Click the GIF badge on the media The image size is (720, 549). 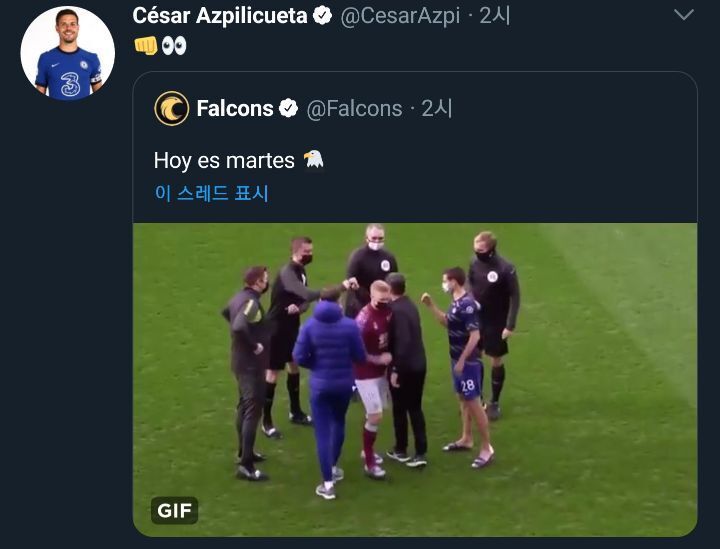tap(175, 511)
